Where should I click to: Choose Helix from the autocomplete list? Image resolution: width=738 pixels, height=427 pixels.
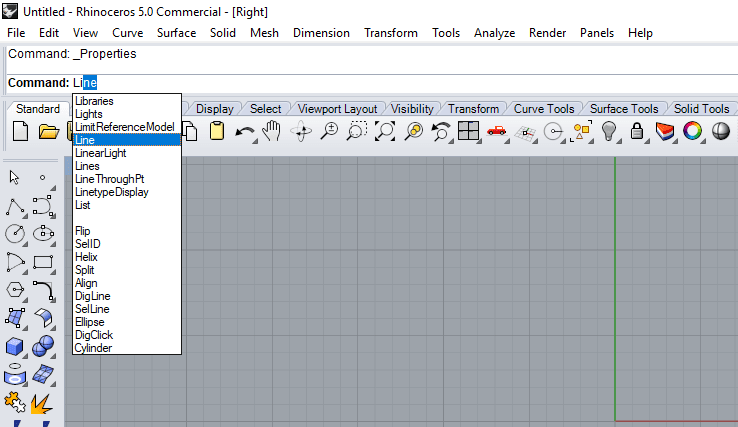click(x=127, y=257)
